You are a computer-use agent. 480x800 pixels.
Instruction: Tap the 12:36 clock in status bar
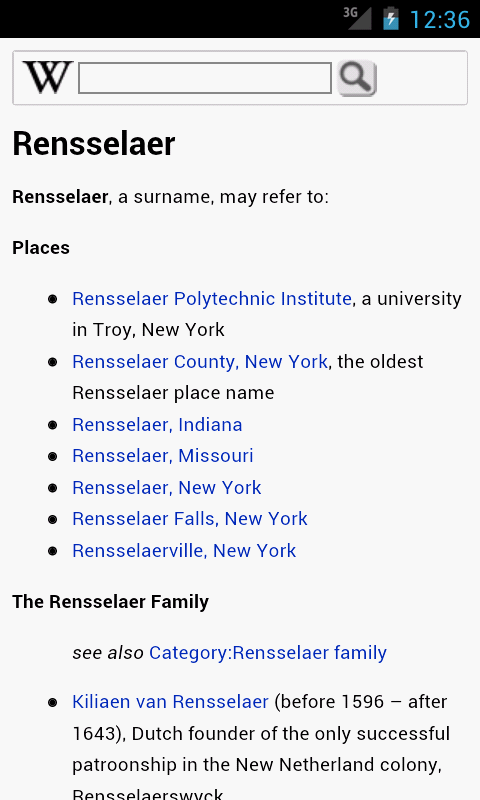click(x=439, y=19)
